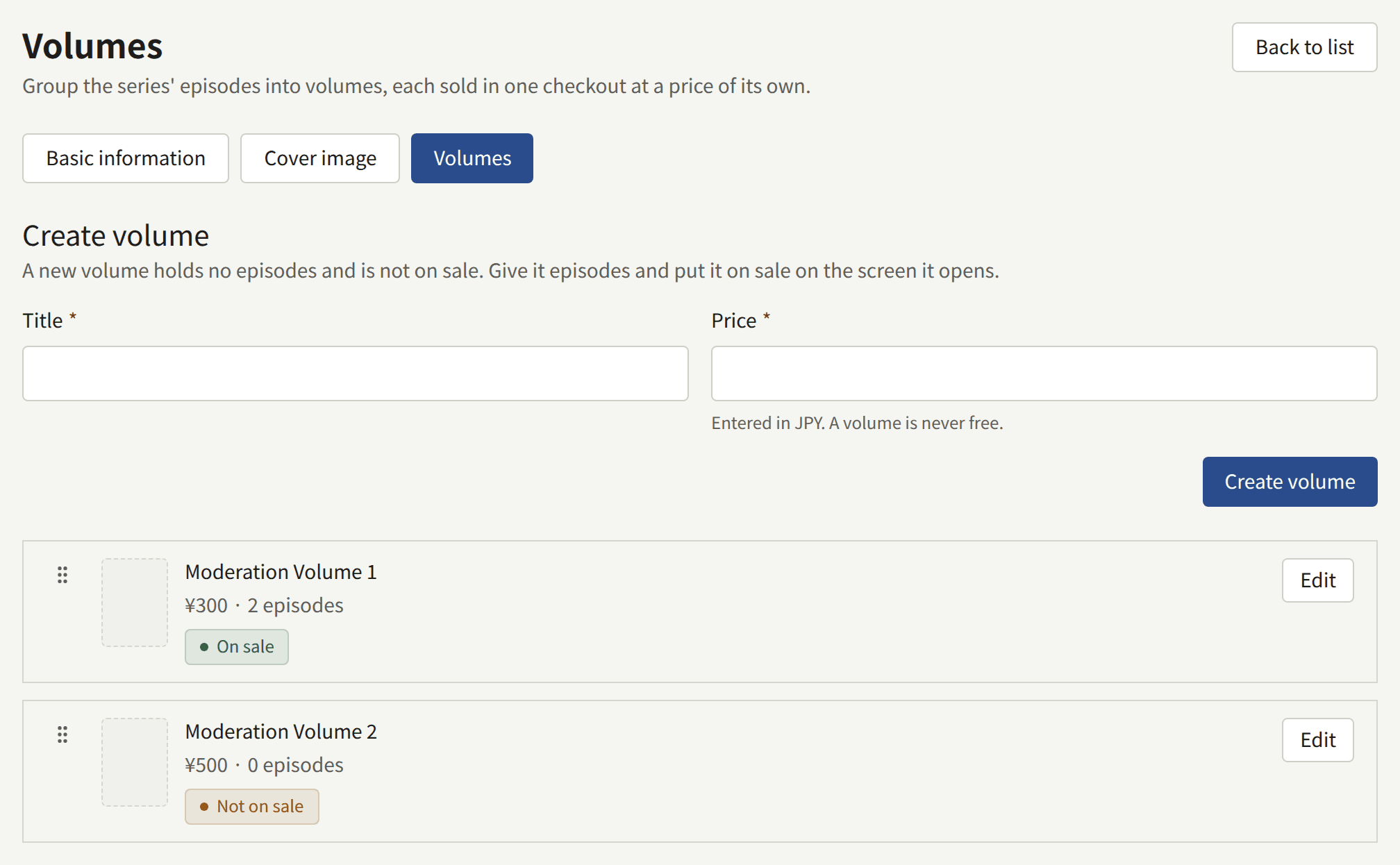Select the Volumes tab
Image resolution: width=1400 pixels, height=865 pixels.
click(x=472, y=158)
